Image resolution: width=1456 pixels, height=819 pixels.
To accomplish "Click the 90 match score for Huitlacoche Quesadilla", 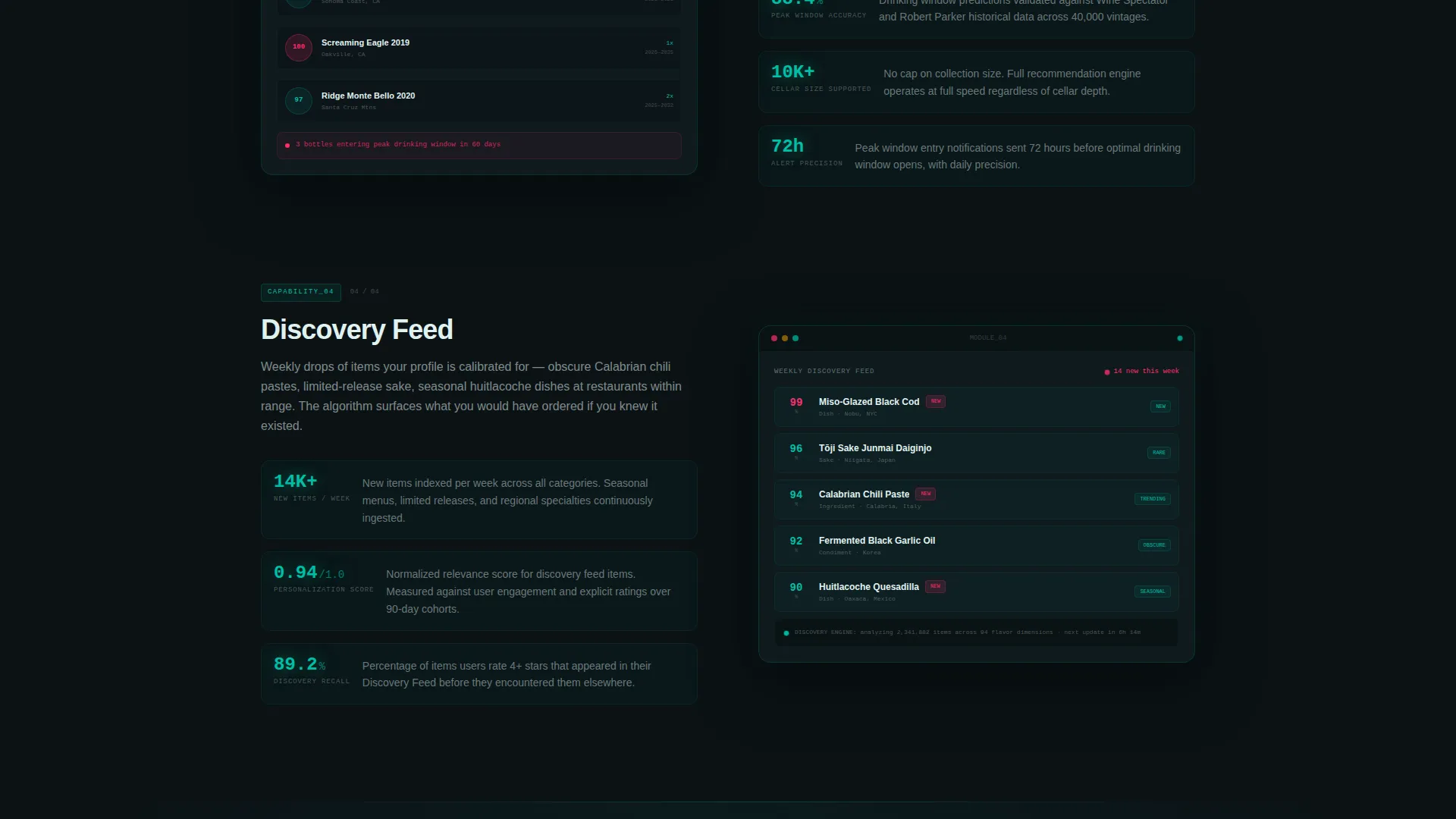I will coord(796,588).
